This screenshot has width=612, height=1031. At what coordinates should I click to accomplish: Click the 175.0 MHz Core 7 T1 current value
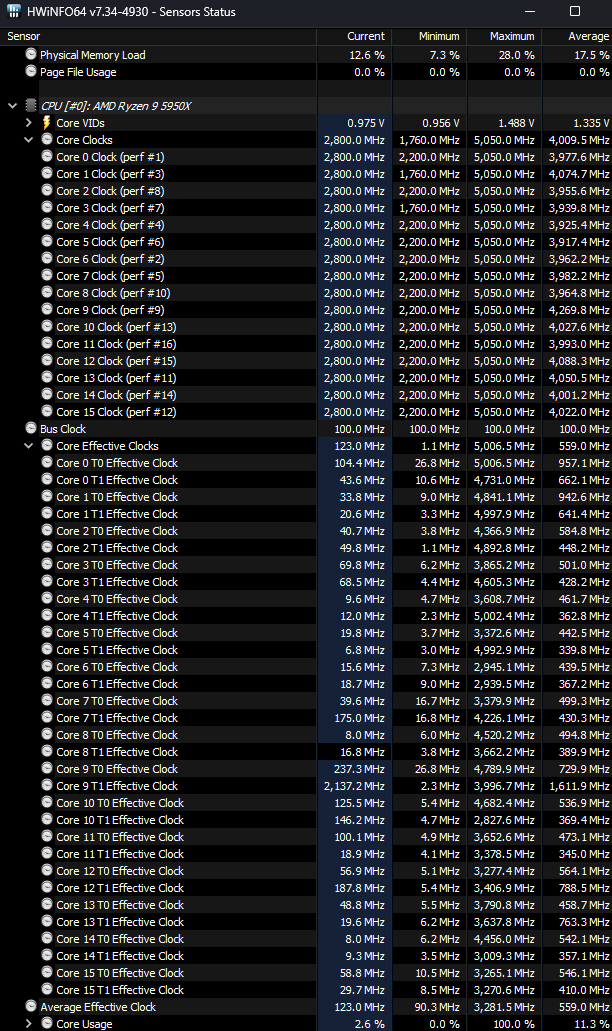coord(360,718)
